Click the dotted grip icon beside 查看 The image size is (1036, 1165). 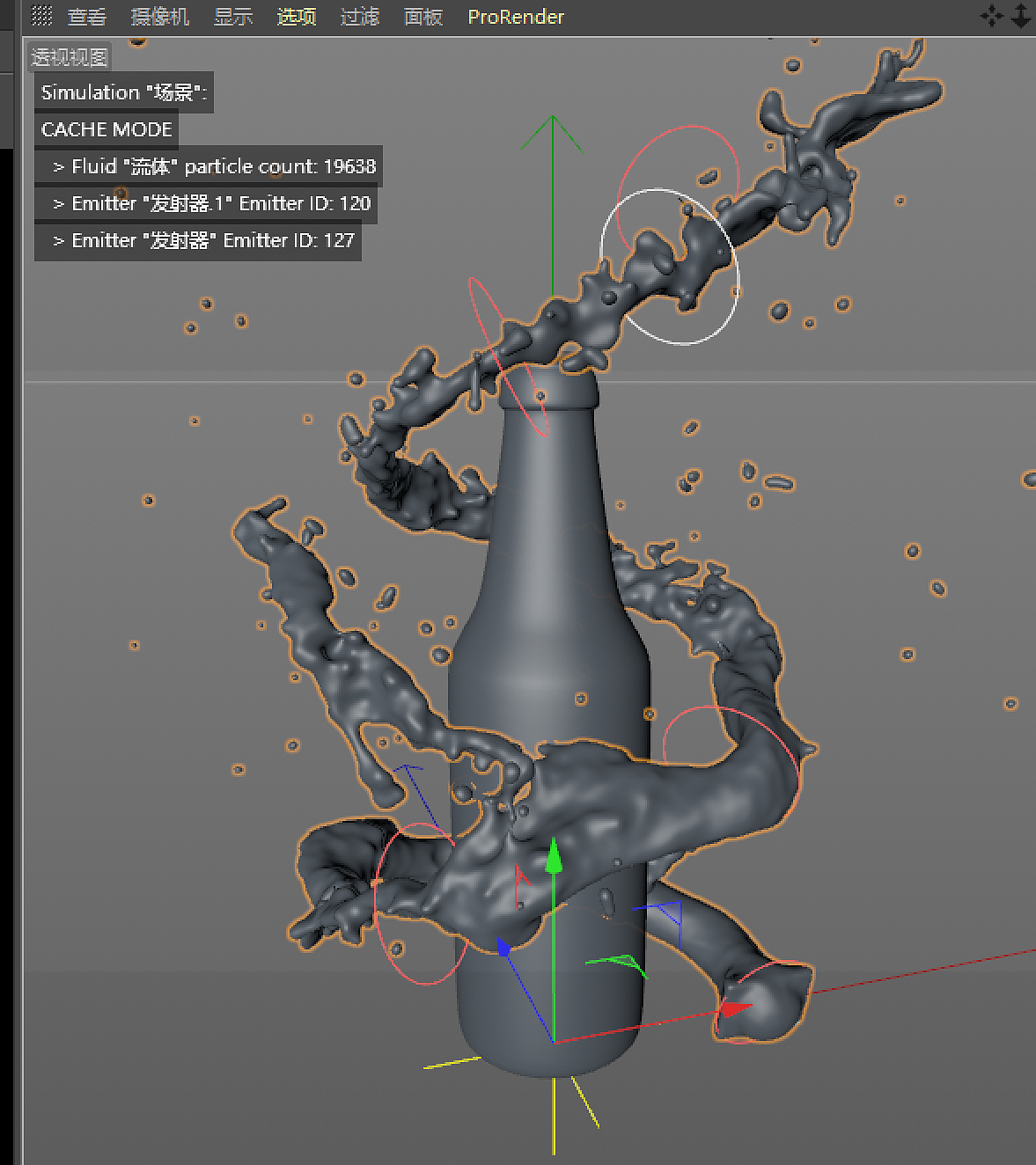[x=42, y=16]
